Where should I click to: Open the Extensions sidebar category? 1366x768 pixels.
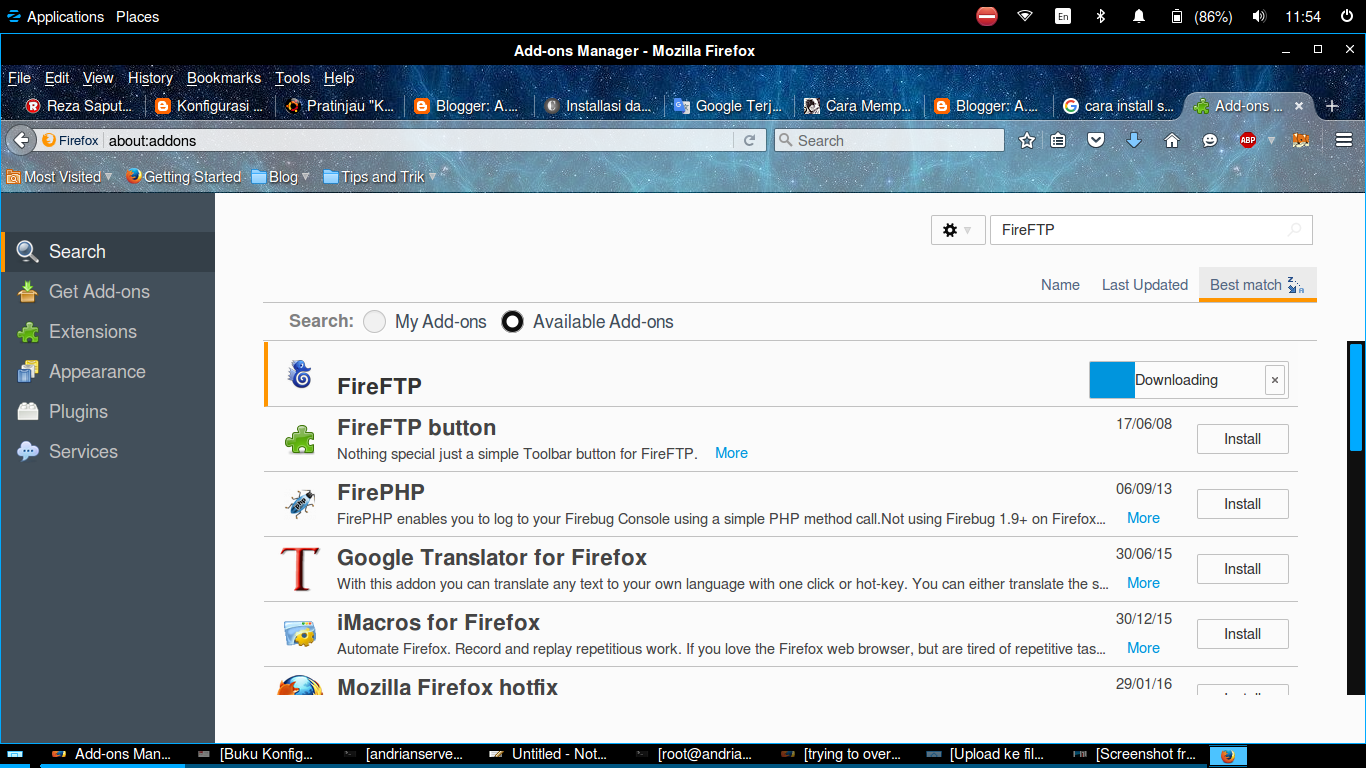pyautogui.click(x=108, y=331)
